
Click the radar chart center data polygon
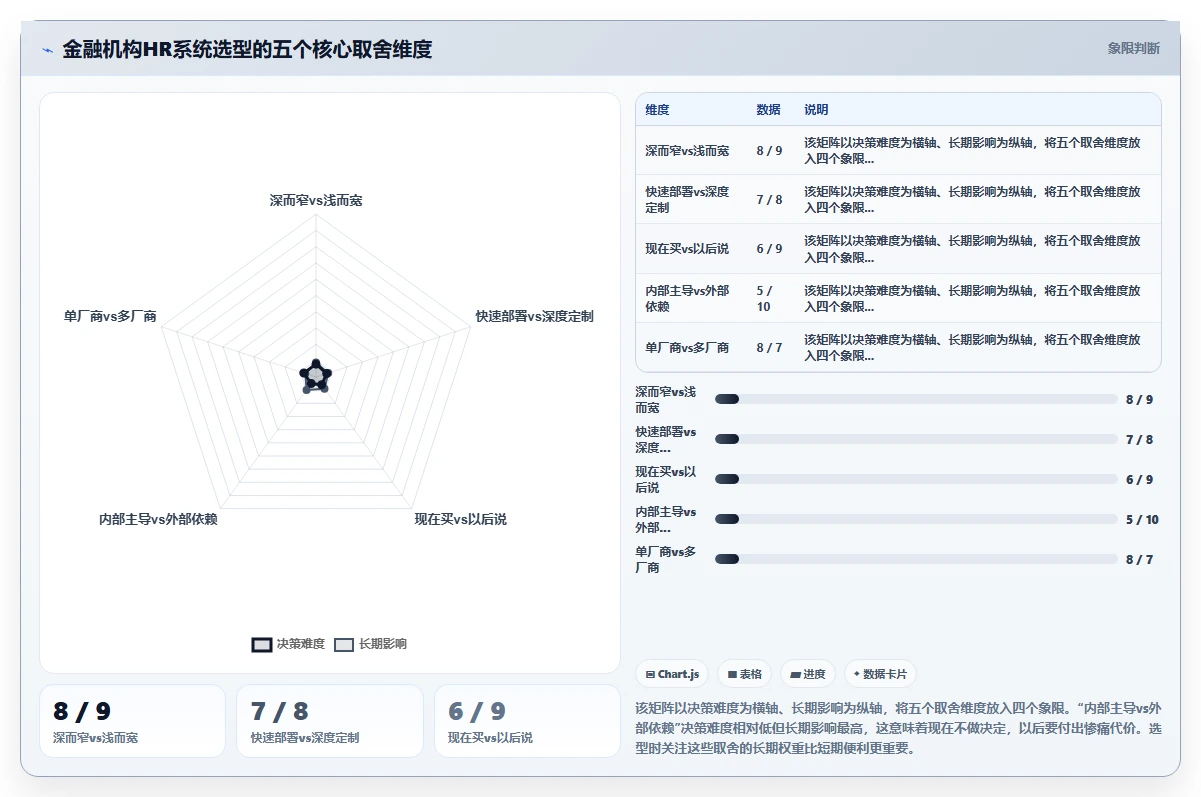(316, 377)
